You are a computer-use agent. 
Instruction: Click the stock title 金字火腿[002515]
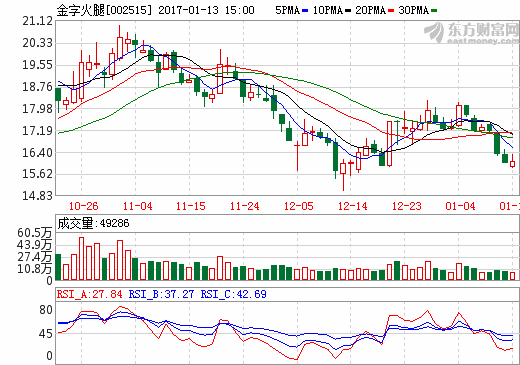[104, 10]
